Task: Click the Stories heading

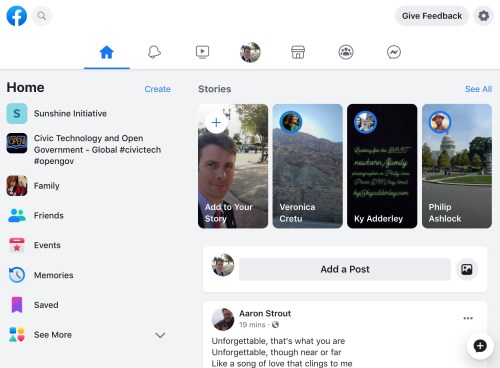Action: [x=215, y=89]
